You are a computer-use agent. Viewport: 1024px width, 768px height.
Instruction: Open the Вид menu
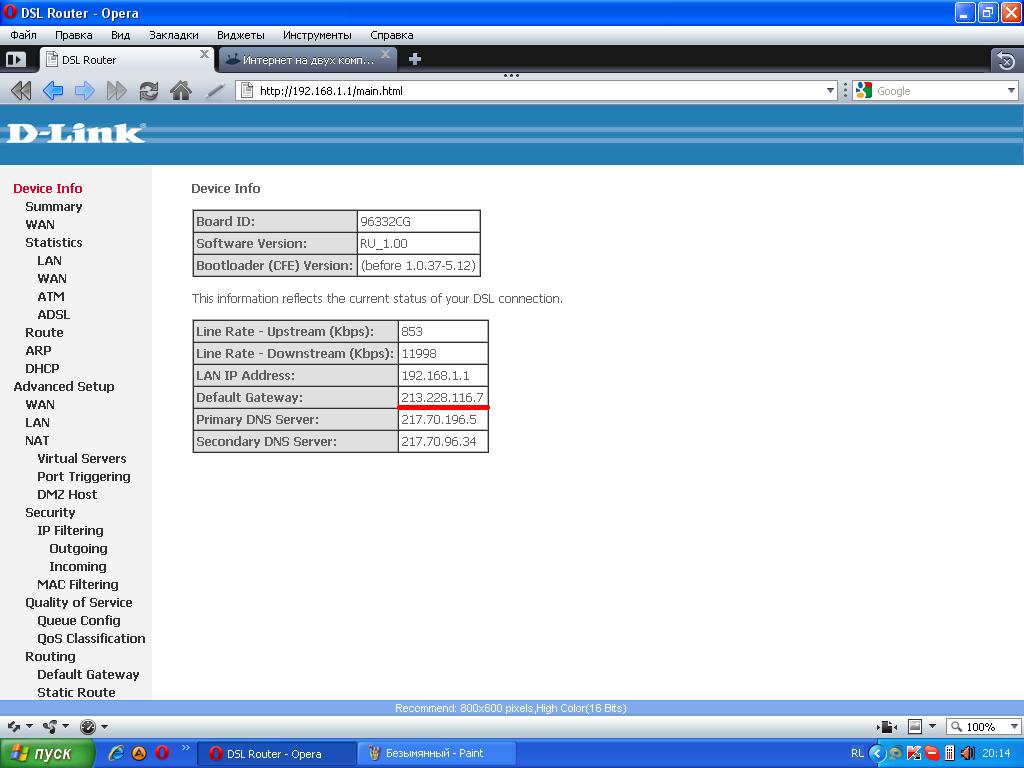click(x=120, y=35)
